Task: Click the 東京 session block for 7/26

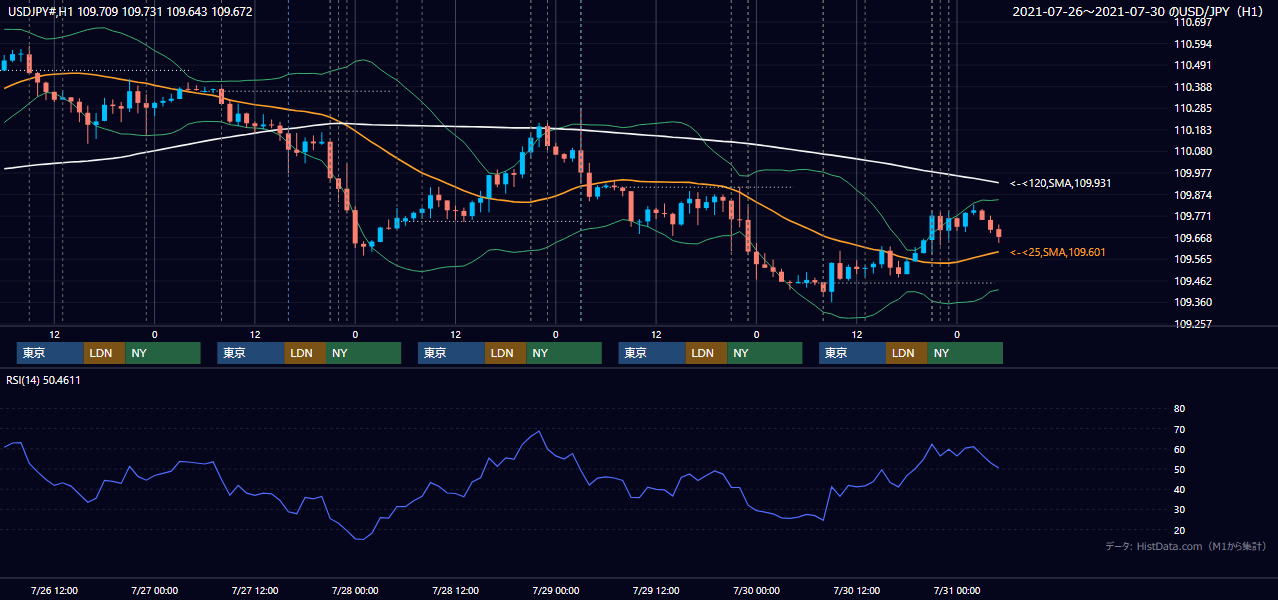Action: pyautogui.click(x=50, y=353)
